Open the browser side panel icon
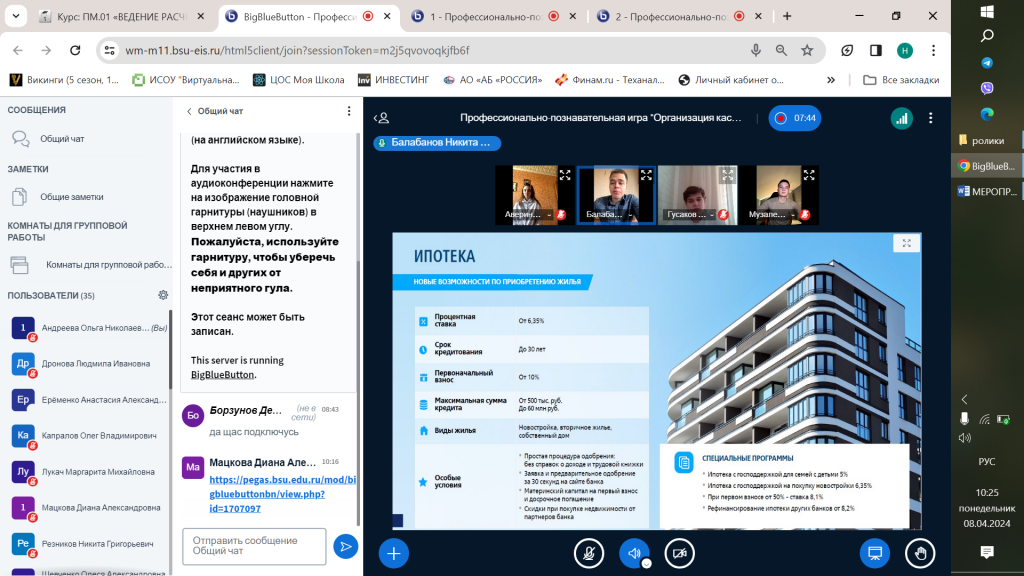 tap(876, 50)
